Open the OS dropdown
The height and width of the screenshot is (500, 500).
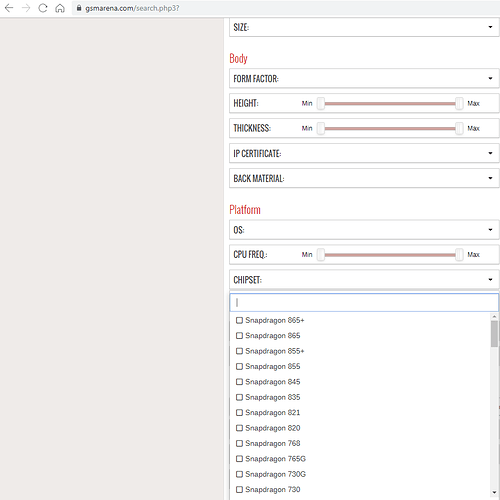364,230
